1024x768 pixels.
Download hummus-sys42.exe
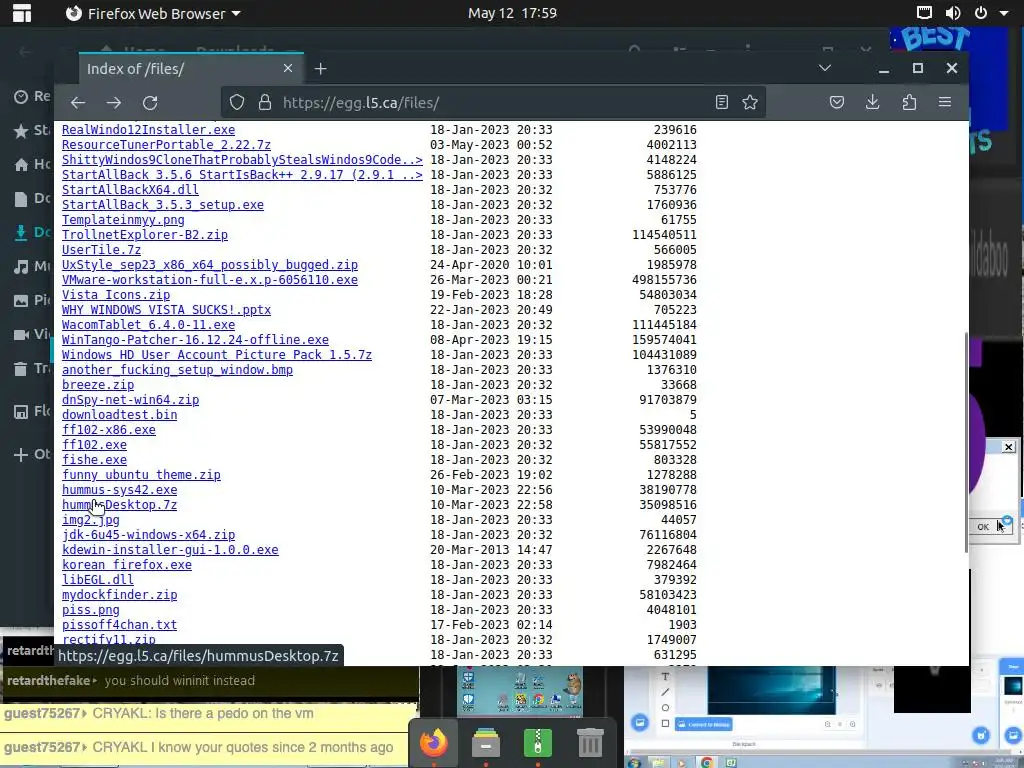120,490
